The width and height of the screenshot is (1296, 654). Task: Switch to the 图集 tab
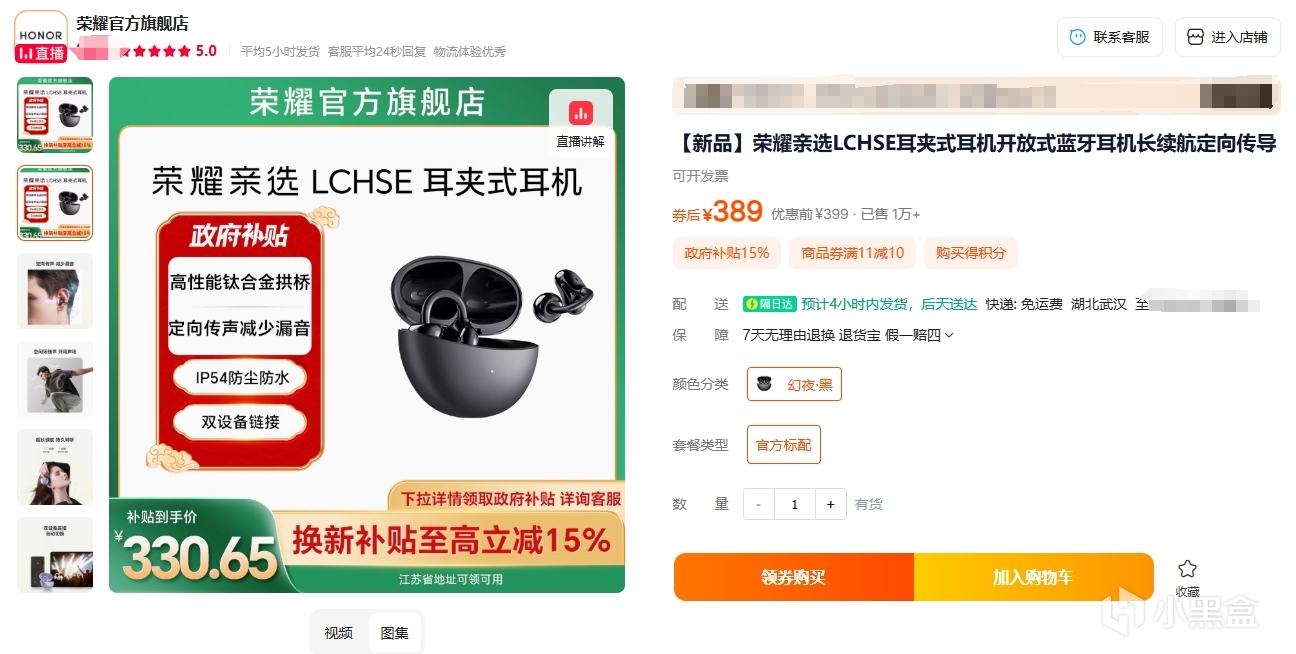(395, 633)
